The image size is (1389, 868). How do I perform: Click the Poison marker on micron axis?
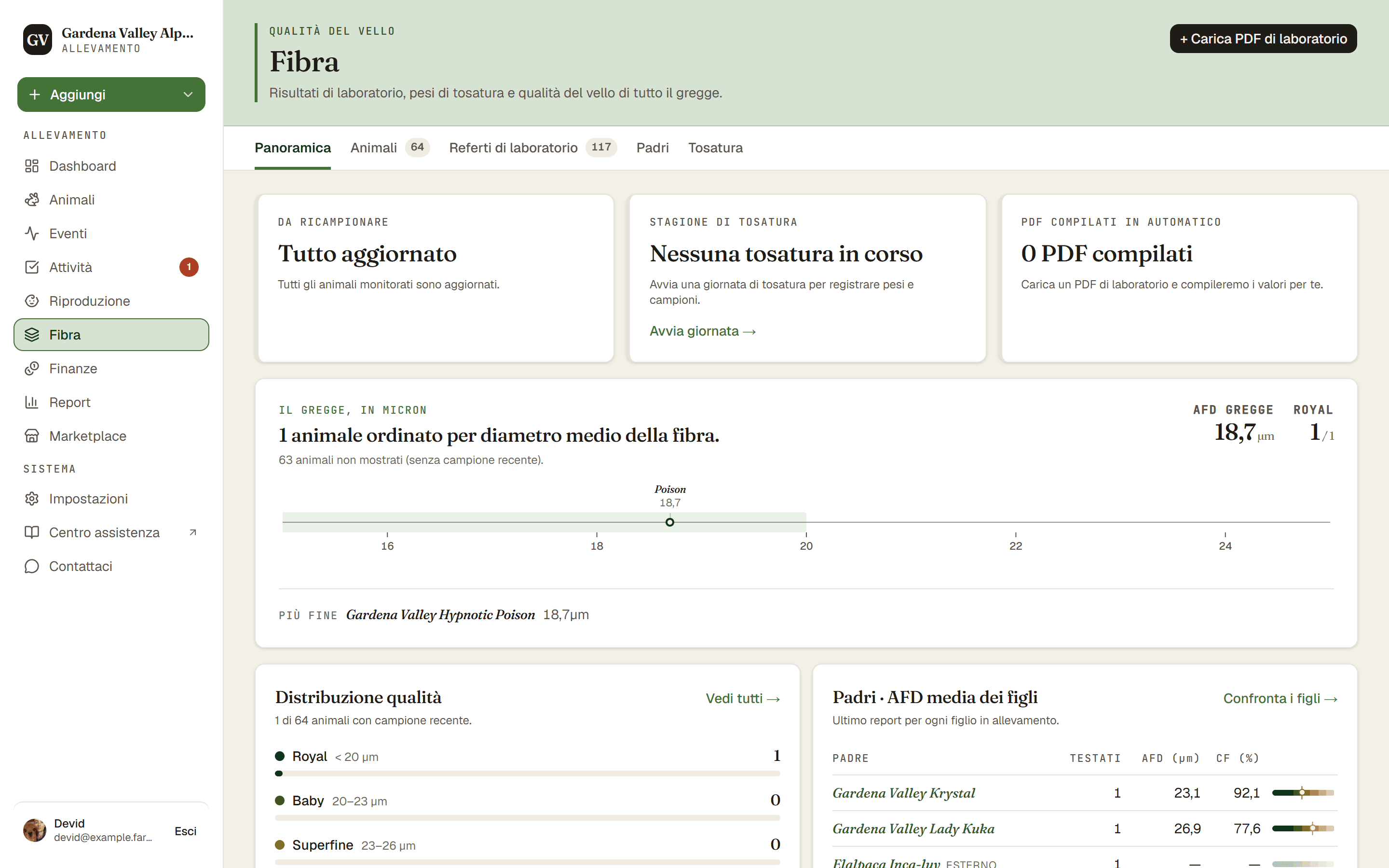pyautogui.click(x=670, y=522)
